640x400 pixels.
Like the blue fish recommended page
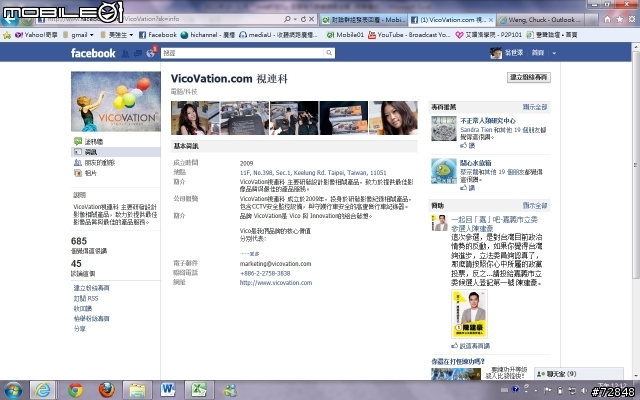pos(468,188)
